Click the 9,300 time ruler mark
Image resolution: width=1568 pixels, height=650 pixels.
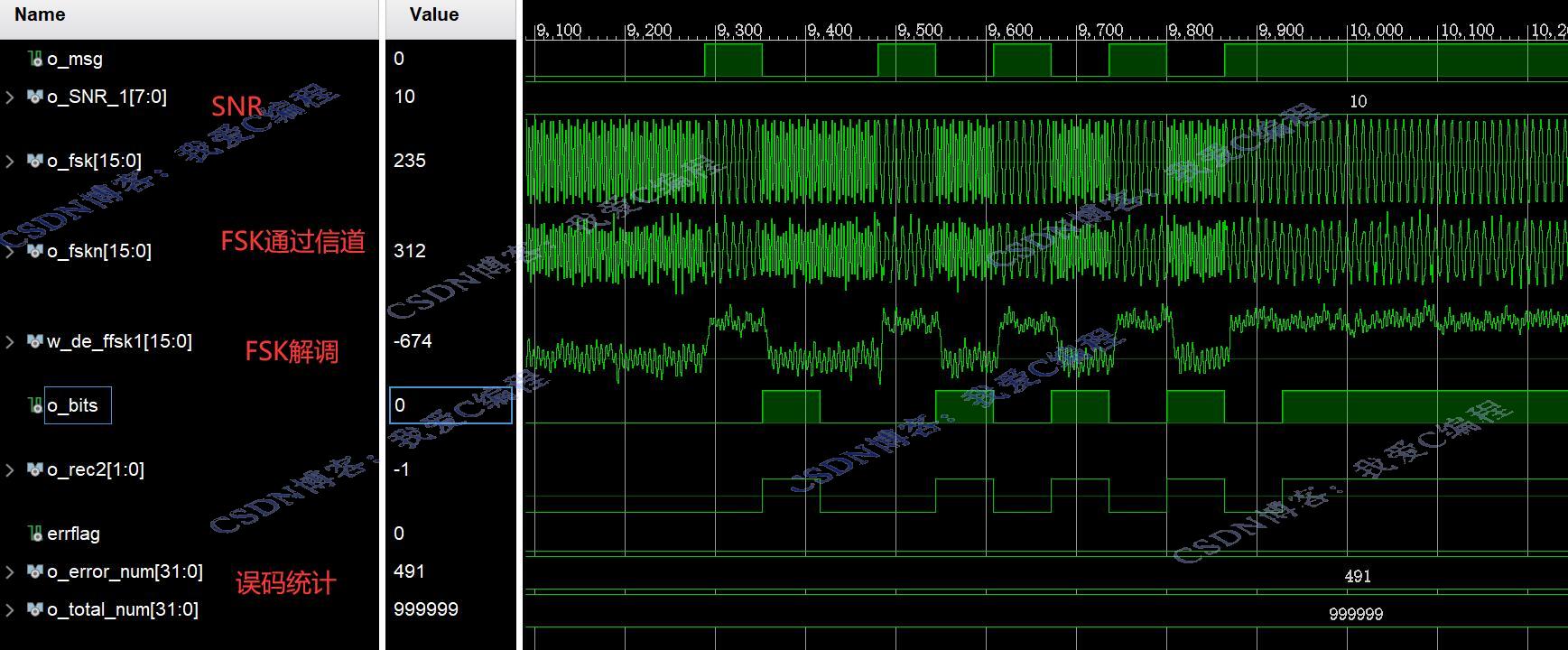(739, 31)
